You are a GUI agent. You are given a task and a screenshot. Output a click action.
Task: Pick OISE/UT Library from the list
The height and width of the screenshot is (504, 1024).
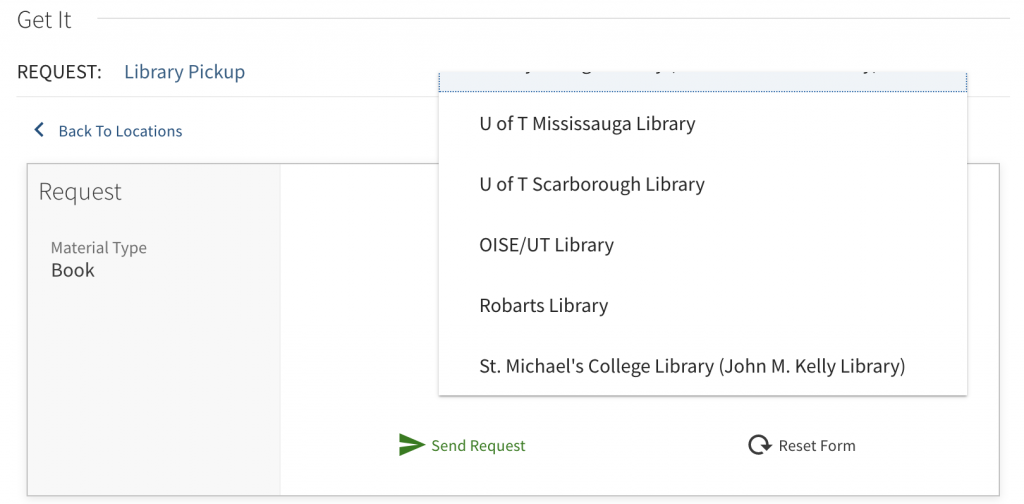pyautogui.click(x=546, y=245)
